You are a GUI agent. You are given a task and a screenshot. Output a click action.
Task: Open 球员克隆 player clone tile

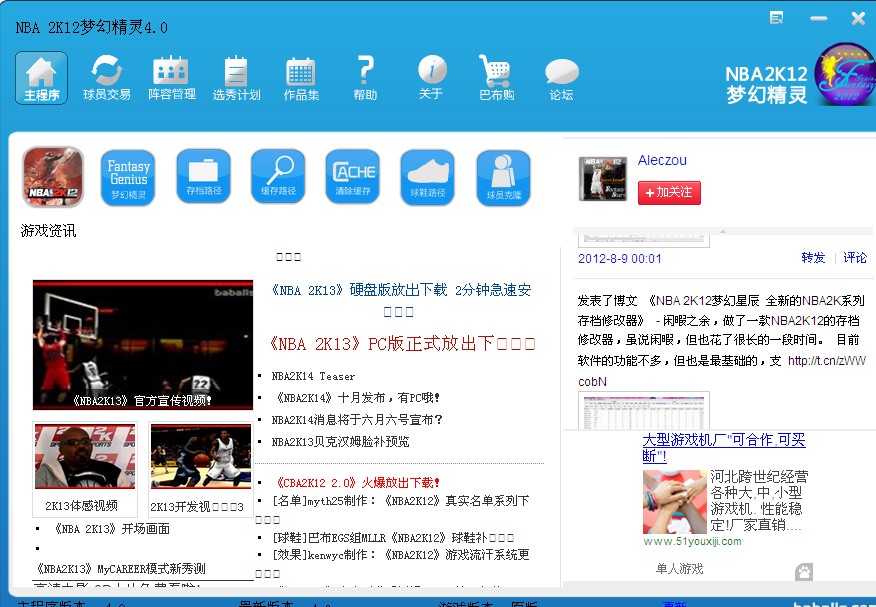(503, 178)
